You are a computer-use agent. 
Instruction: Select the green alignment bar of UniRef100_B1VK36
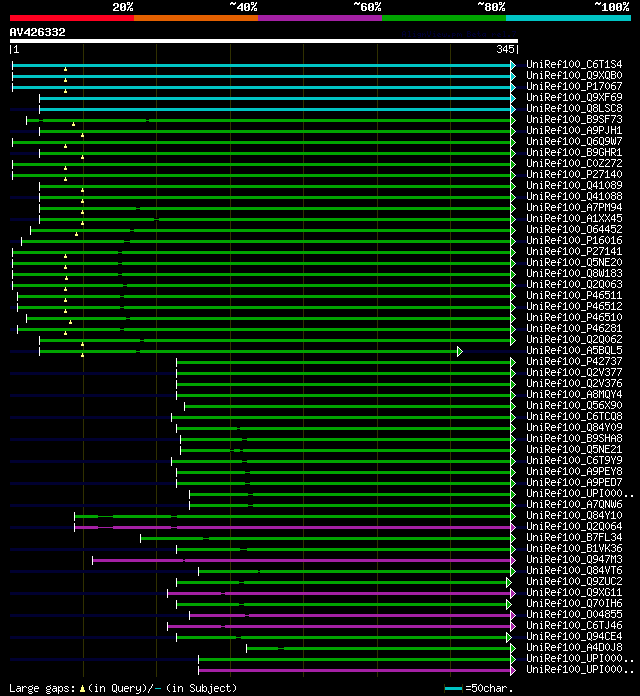(344, 550)
